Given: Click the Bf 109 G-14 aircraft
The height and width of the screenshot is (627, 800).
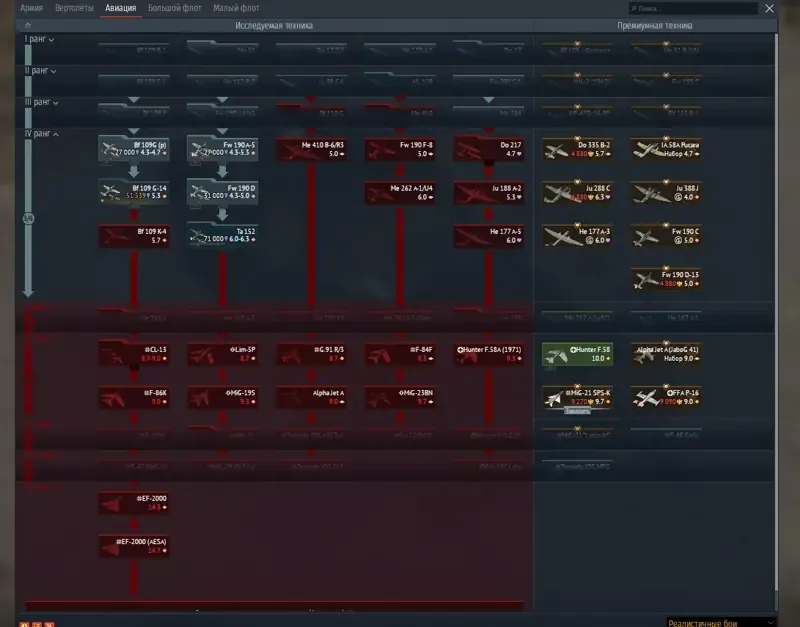Looking at the screenshot, I should pos(134,192).
